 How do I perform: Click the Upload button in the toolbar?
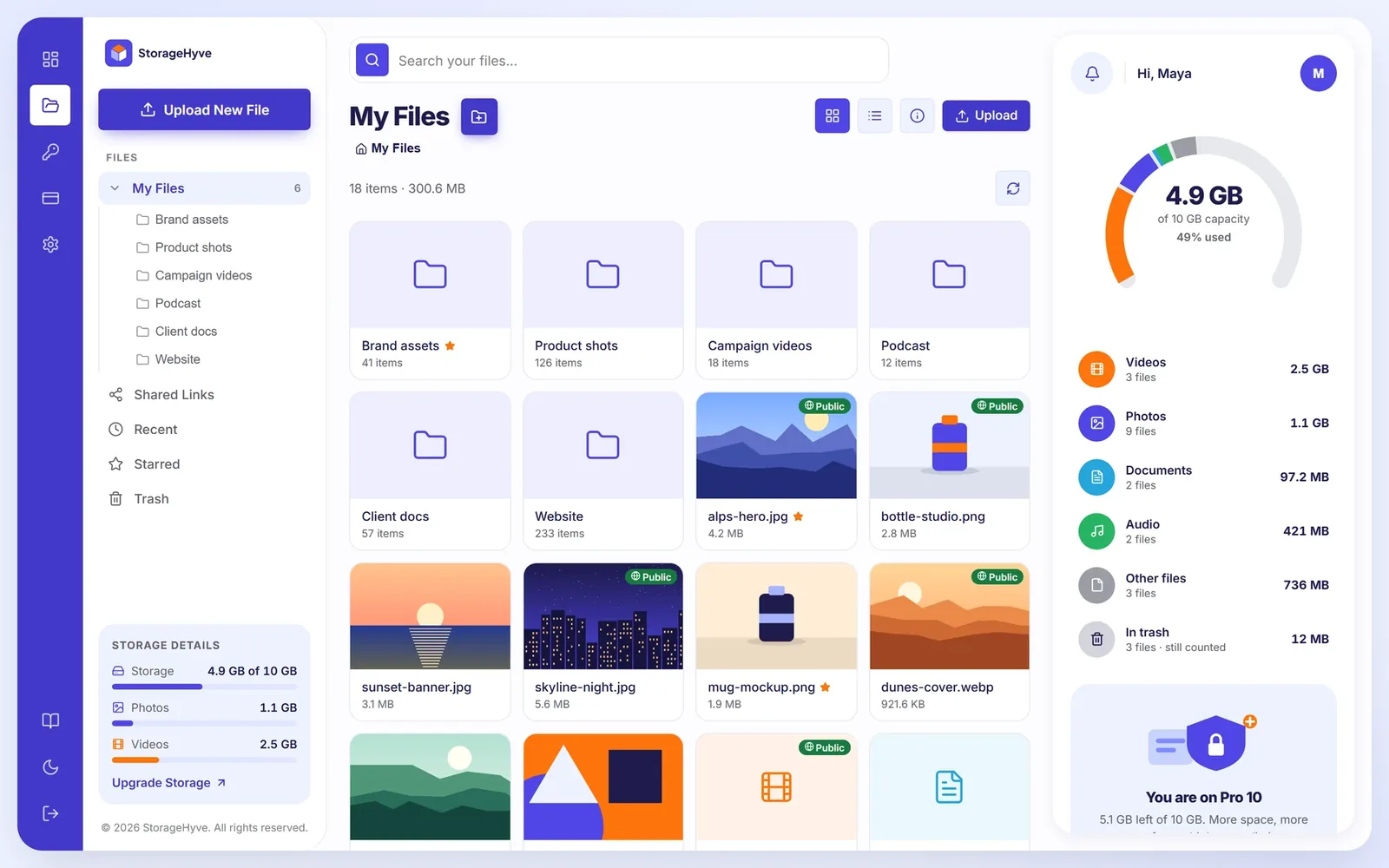pyautogui.click(x=985, y=115)
